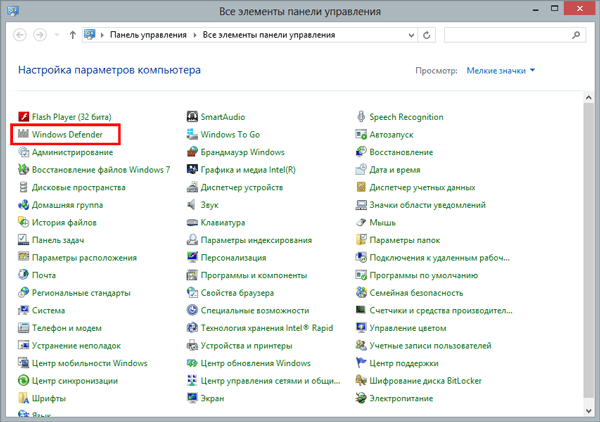Open the SmartAudio icon
600x422 pixels.
[x=192, y=116]
